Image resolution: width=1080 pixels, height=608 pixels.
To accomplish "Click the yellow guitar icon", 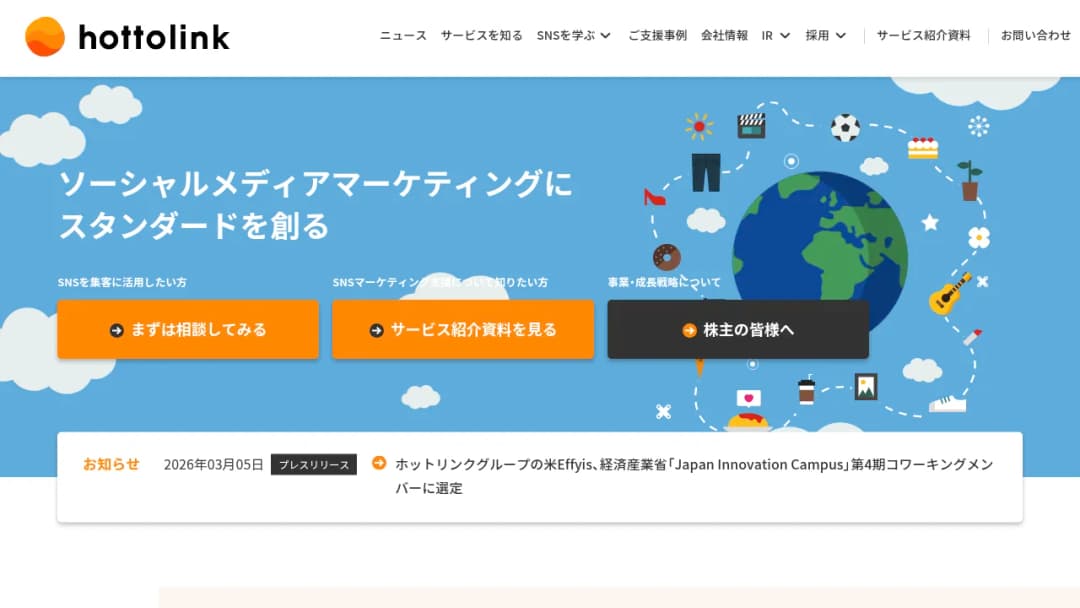I will [950, 294].
